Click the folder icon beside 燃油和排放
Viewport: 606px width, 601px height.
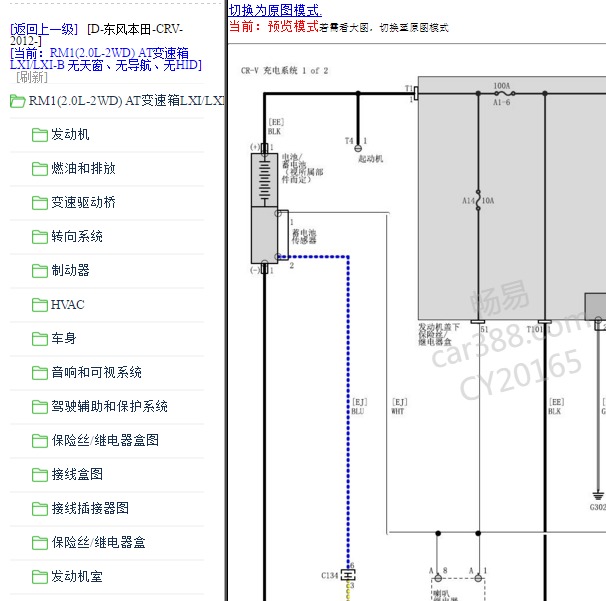(x=40, y=169)
